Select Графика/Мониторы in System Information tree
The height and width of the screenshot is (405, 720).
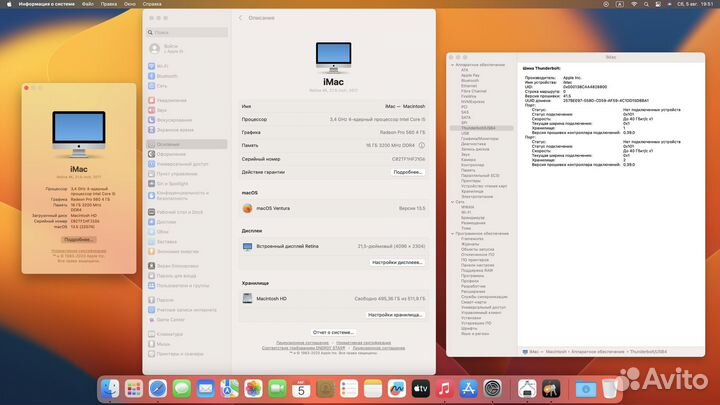point(479,139)
